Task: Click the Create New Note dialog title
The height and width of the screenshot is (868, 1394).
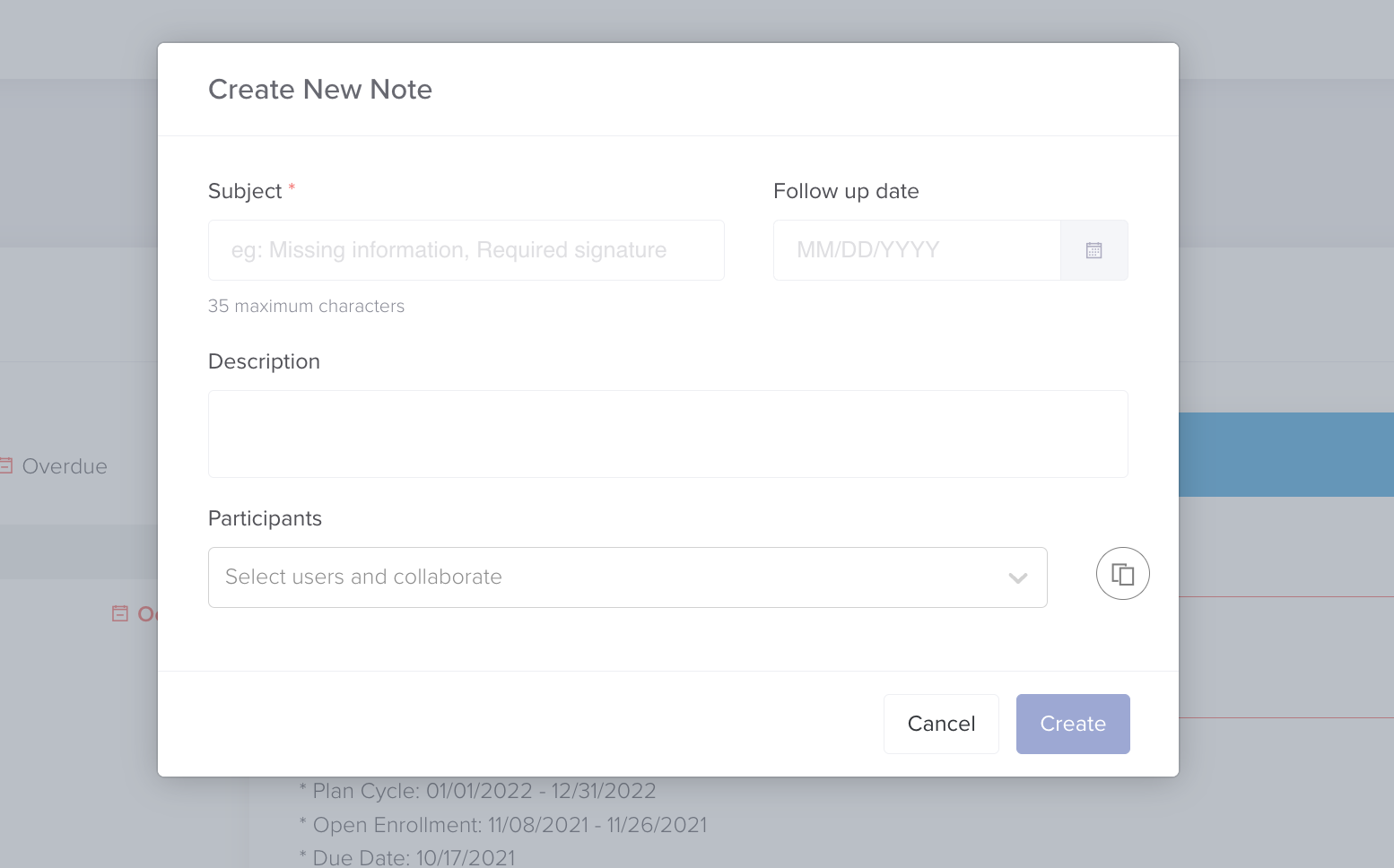Action: [x=320, y=90]
